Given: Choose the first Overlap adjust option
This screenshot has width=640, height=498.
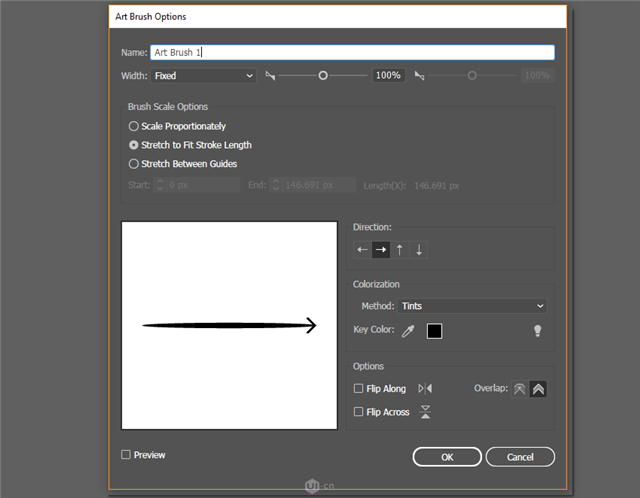Looking at the screenshot, I should click(519, 389).
